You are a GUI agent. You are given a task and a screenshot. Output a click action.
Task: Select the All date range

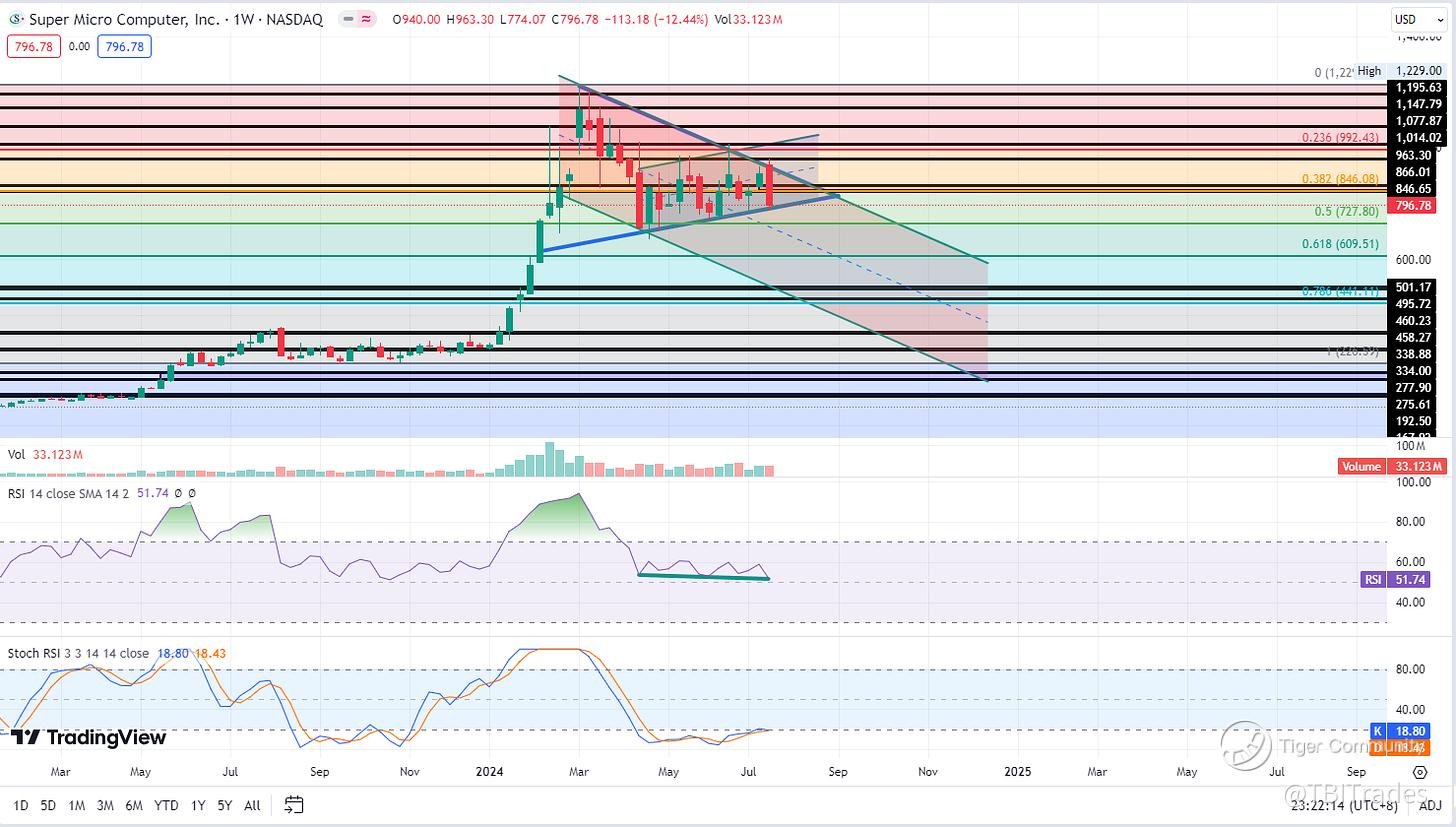tap(253, 804)
